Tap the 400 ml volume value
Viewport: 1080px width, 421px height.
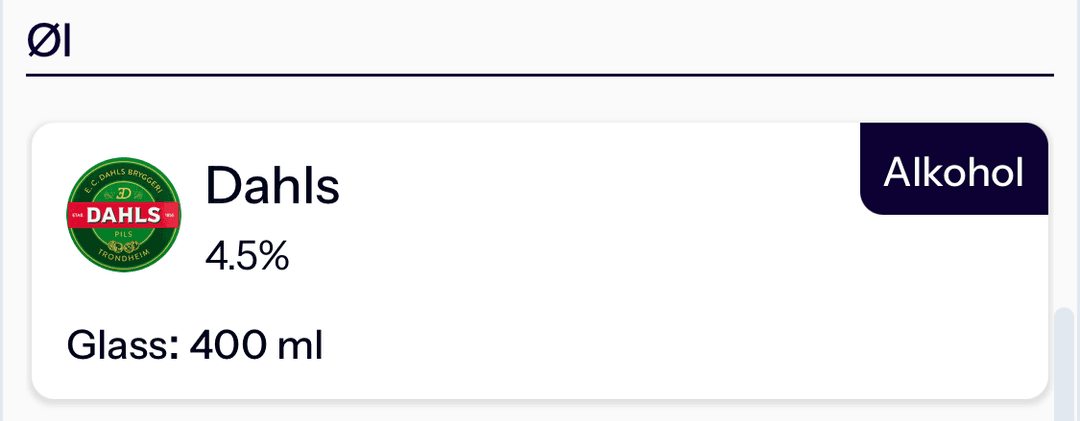click(256, 346)
